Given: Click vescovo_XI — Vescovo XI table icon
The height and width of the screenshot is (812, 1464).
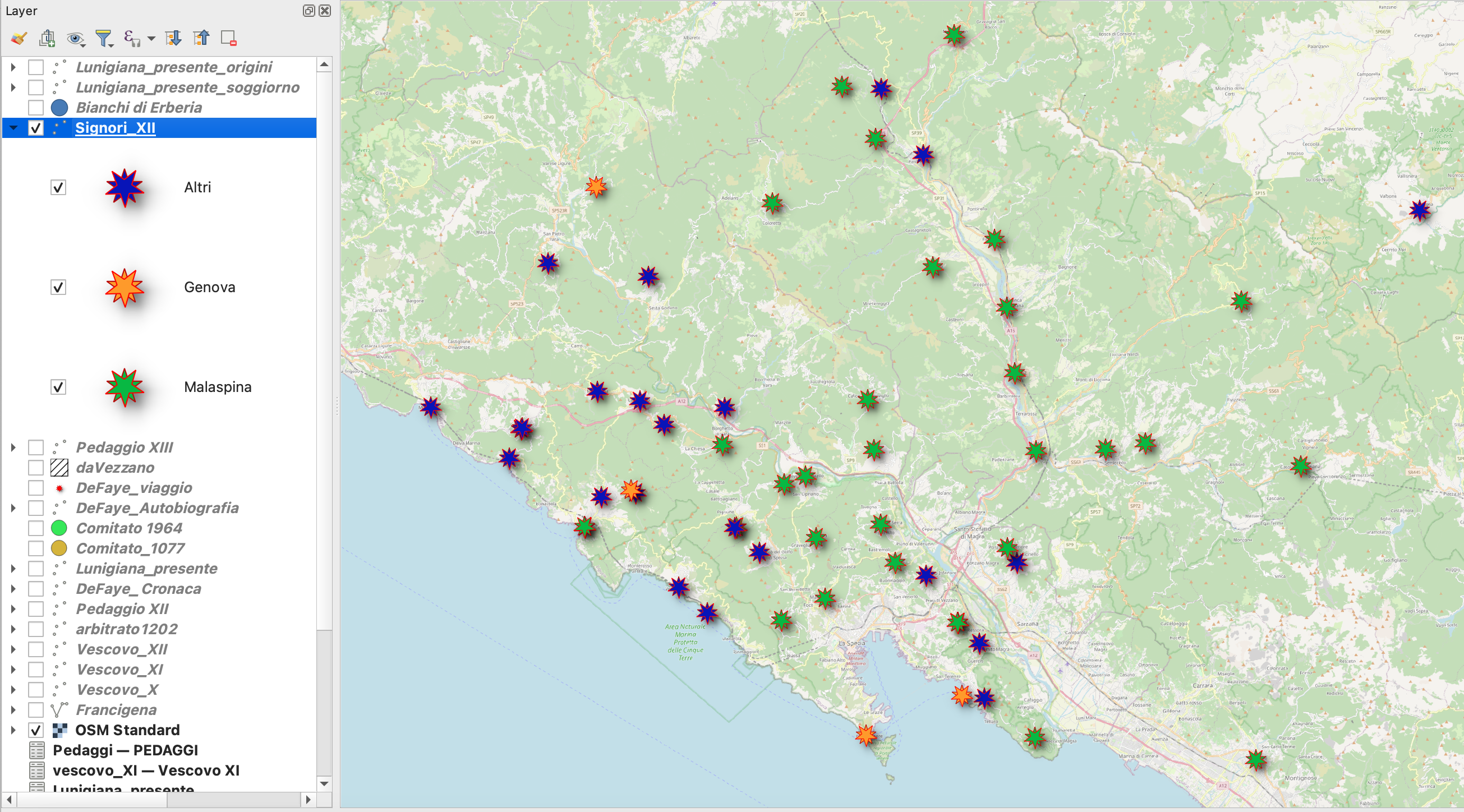Looking at the screenshot, I should click(x=37, y=771).
